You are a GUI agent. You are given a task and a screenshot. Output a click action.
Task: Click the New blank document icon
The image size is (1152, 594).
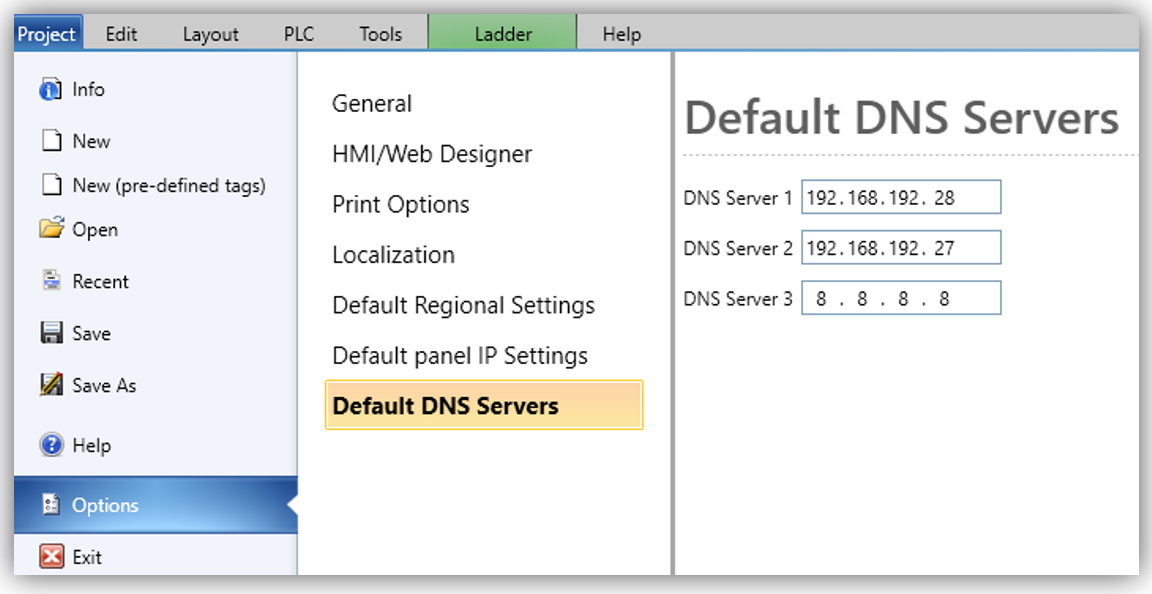click(51, 141)
